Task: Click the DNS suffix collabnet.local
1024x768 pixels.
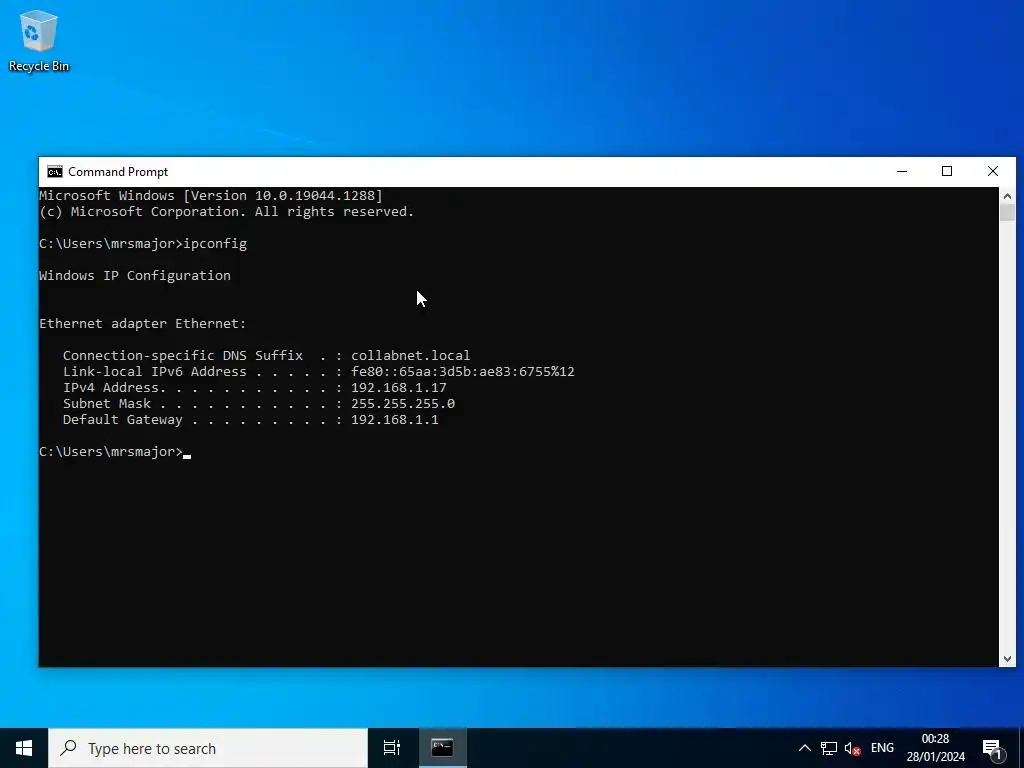Action: pos(411,355)
